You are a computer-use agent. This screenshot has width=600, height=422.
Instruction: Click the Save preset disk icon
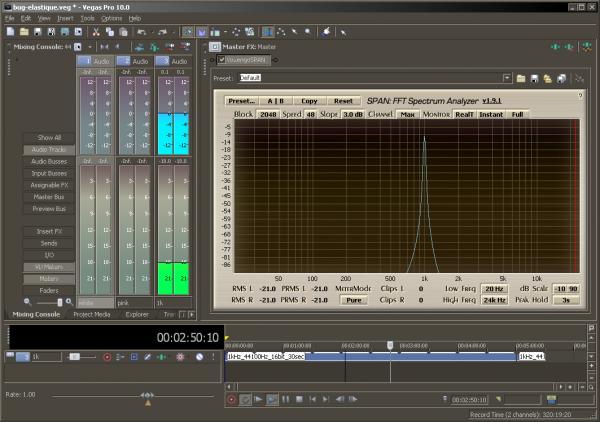click(534, 78)
